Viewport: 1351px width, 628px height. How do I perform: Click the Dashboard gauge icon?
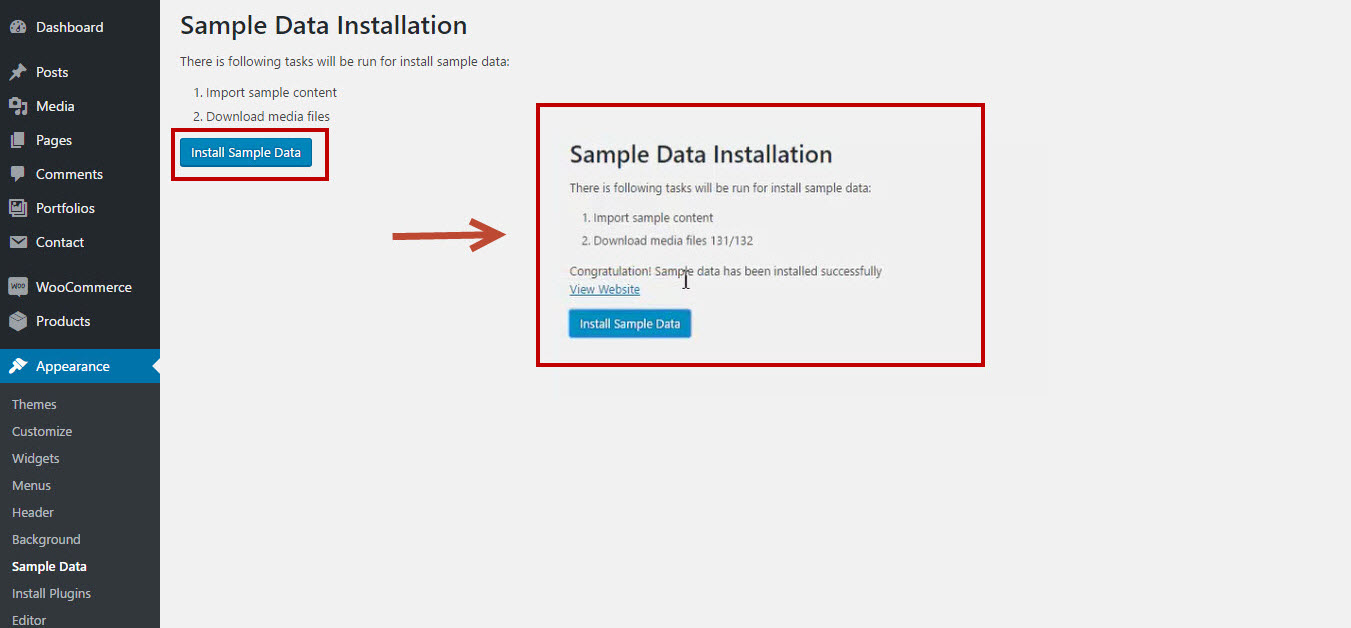click(18, 27)
